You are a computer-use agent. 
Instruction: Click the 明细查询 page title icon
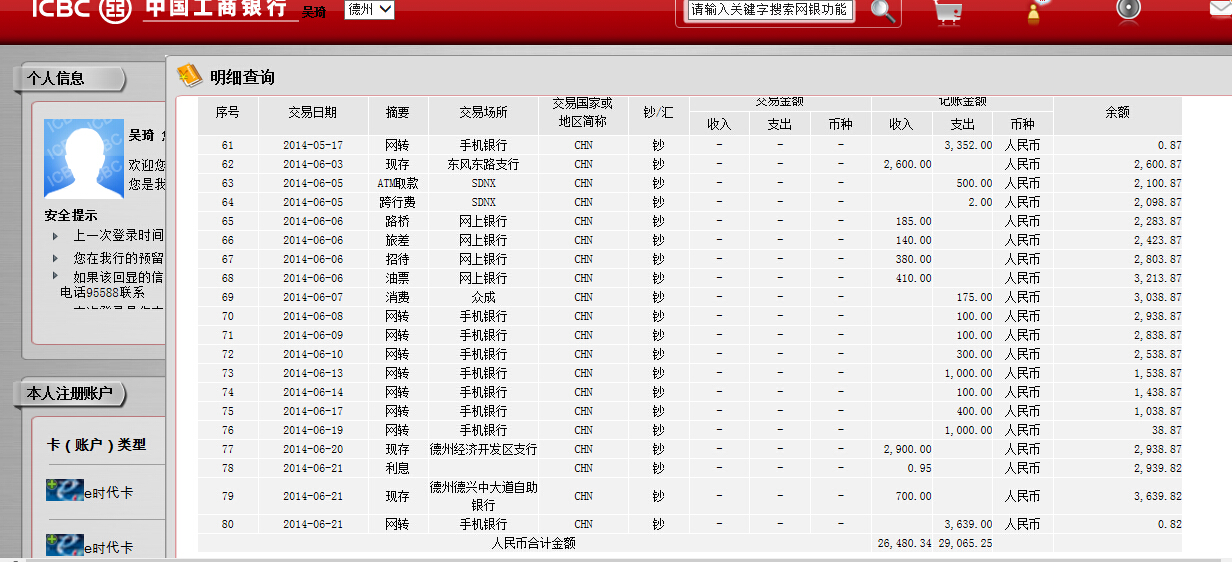[x=189, y=76]
